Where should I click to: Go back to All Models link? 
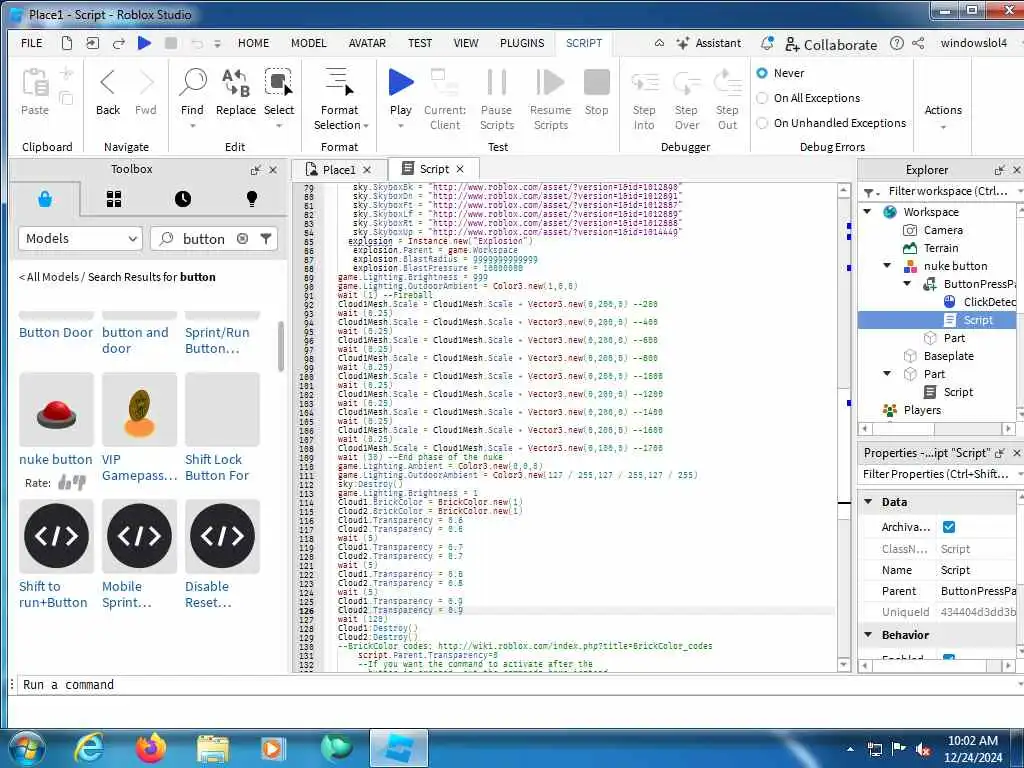coord(49,277)
